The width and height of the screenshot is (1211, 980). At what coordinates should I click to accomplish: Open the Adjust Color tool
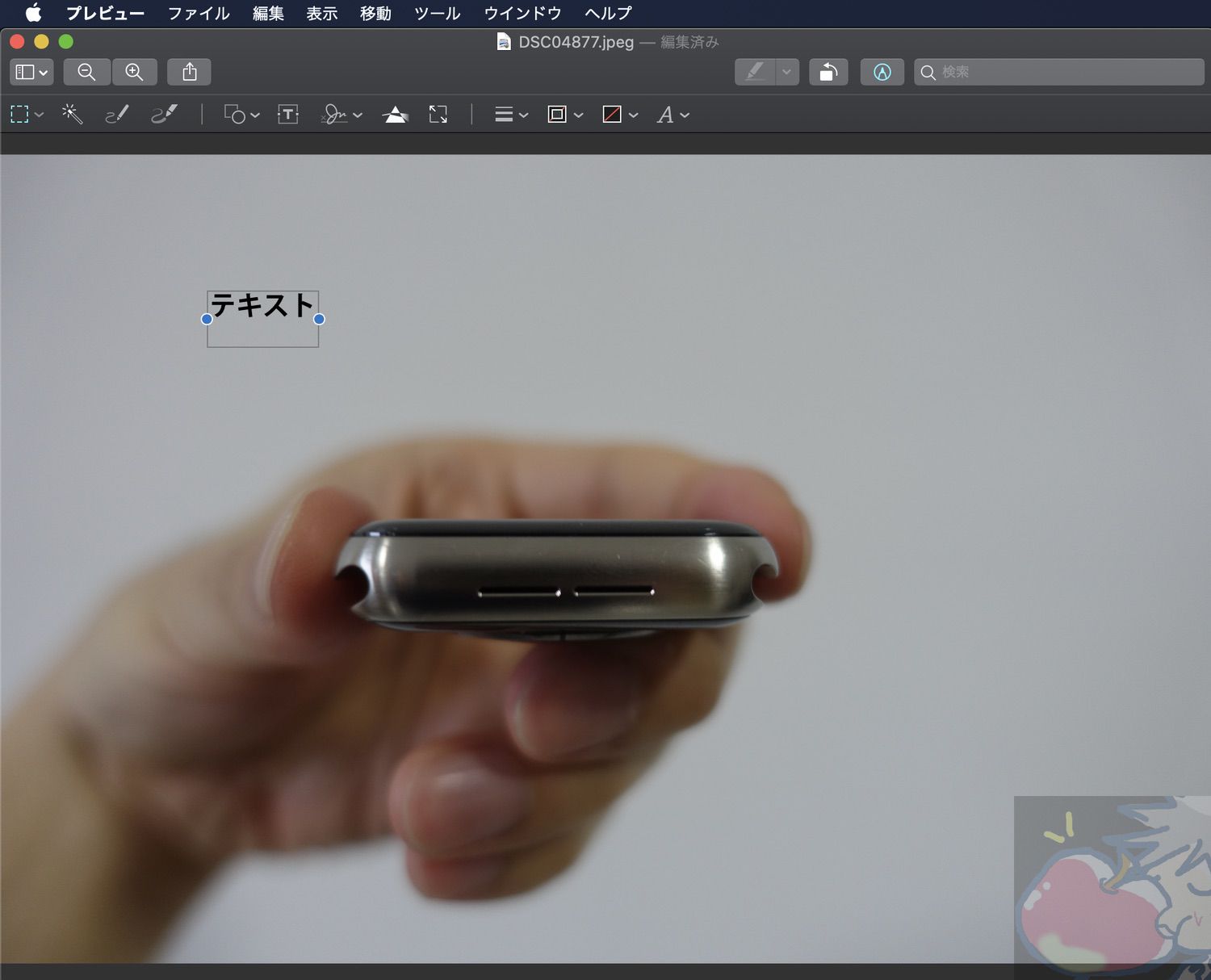pos(395,115)
